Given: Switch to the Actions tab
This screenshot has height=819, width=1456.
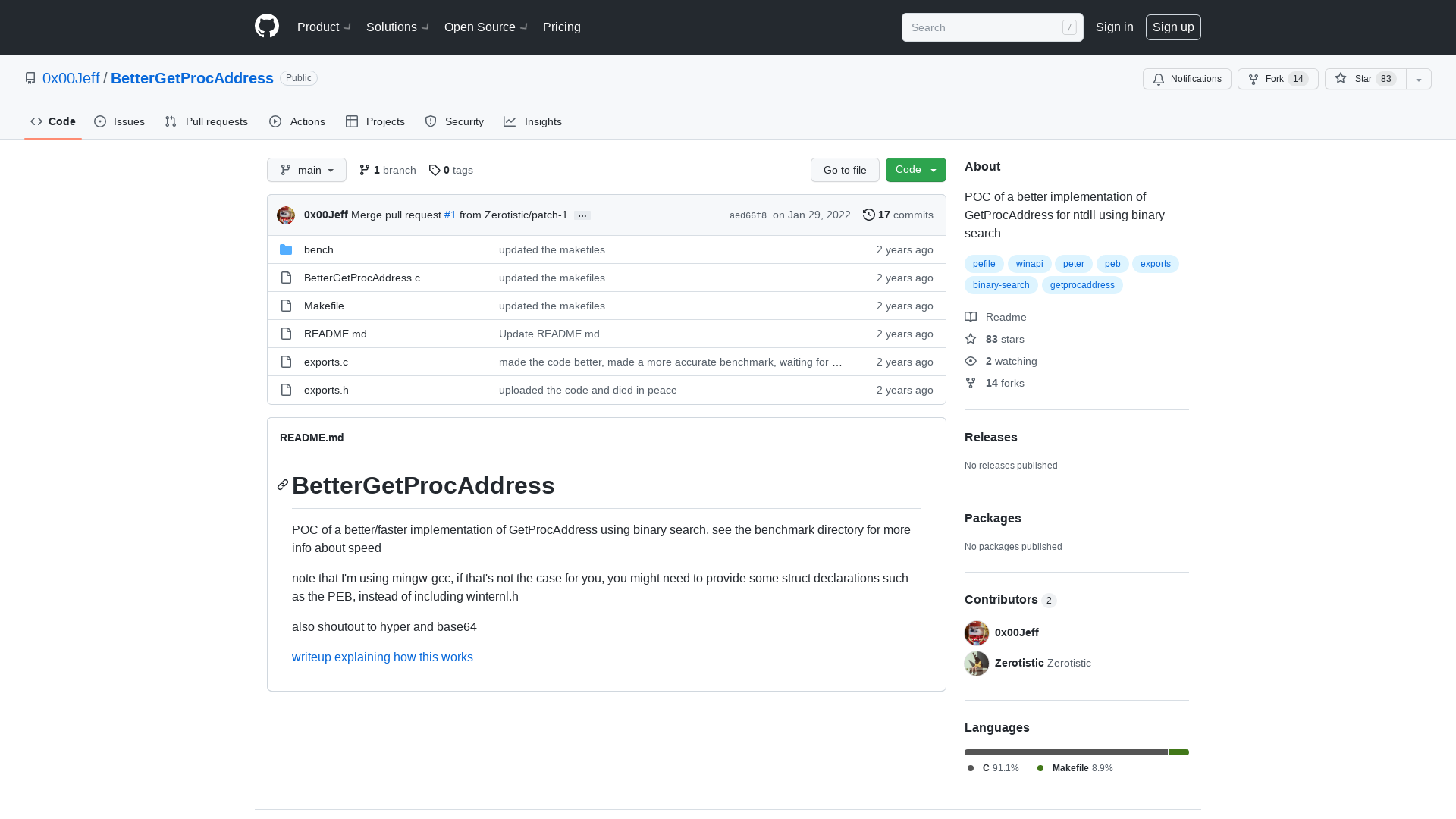Looking at the screenshot, I should 297,121.
